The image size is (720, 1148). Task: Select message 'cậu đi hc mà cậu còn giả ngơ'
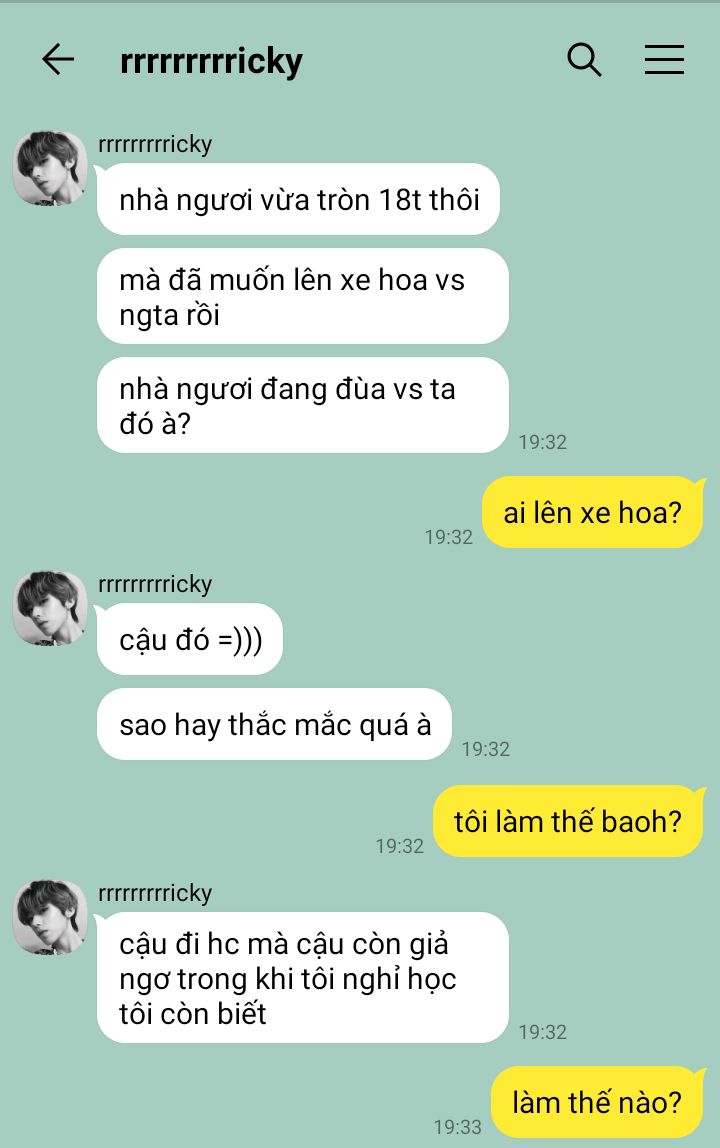[303, 977]
